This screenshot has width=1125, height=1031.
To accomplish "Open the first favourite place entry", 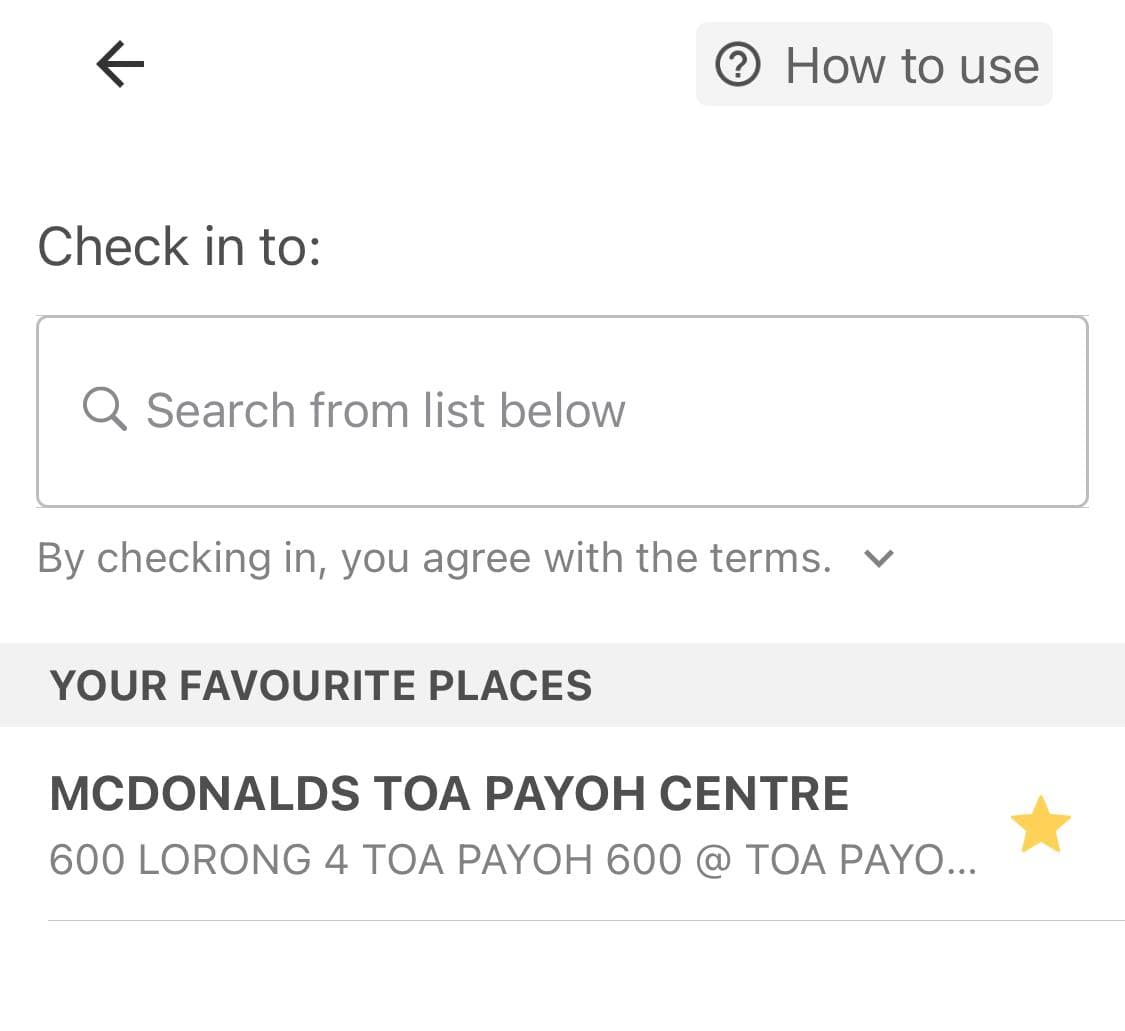I will point(562,824).
